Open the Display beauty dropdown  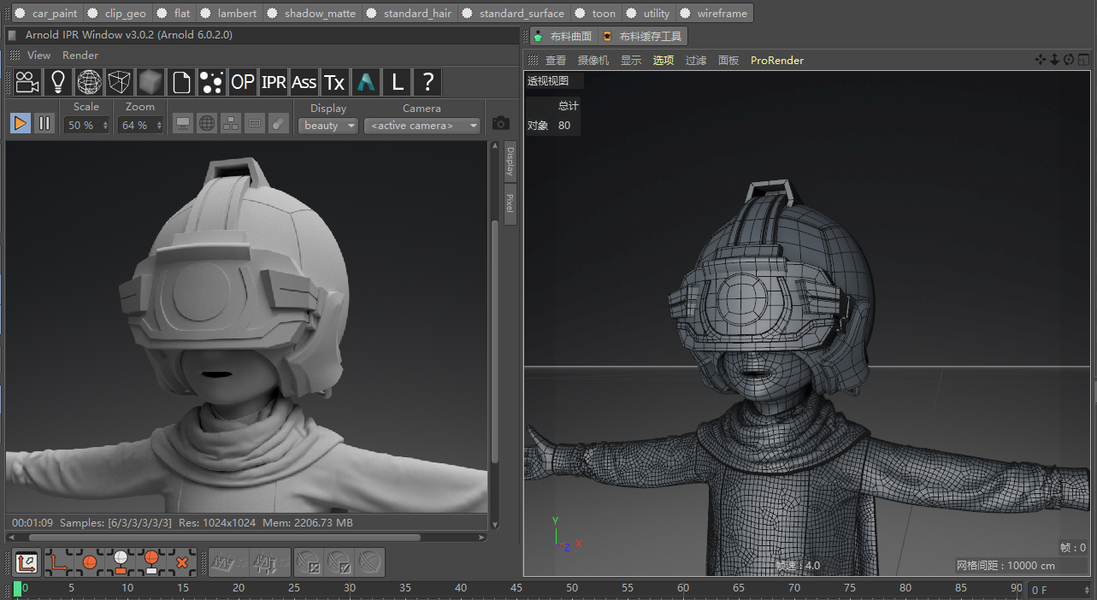(328, 126)
